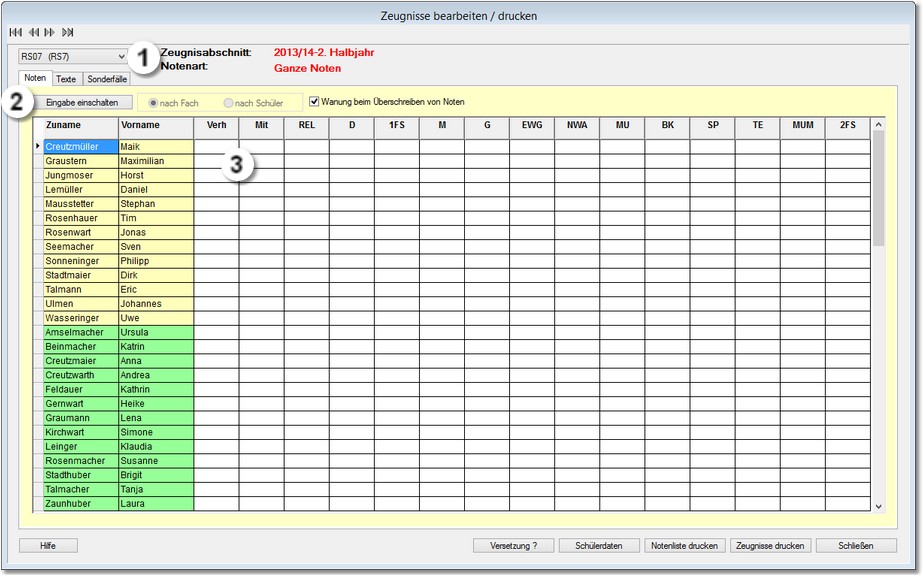The height and width of the screenshot is (577, 923).
Task: Open the Sonderfälle tab
Action: point(106,79)
